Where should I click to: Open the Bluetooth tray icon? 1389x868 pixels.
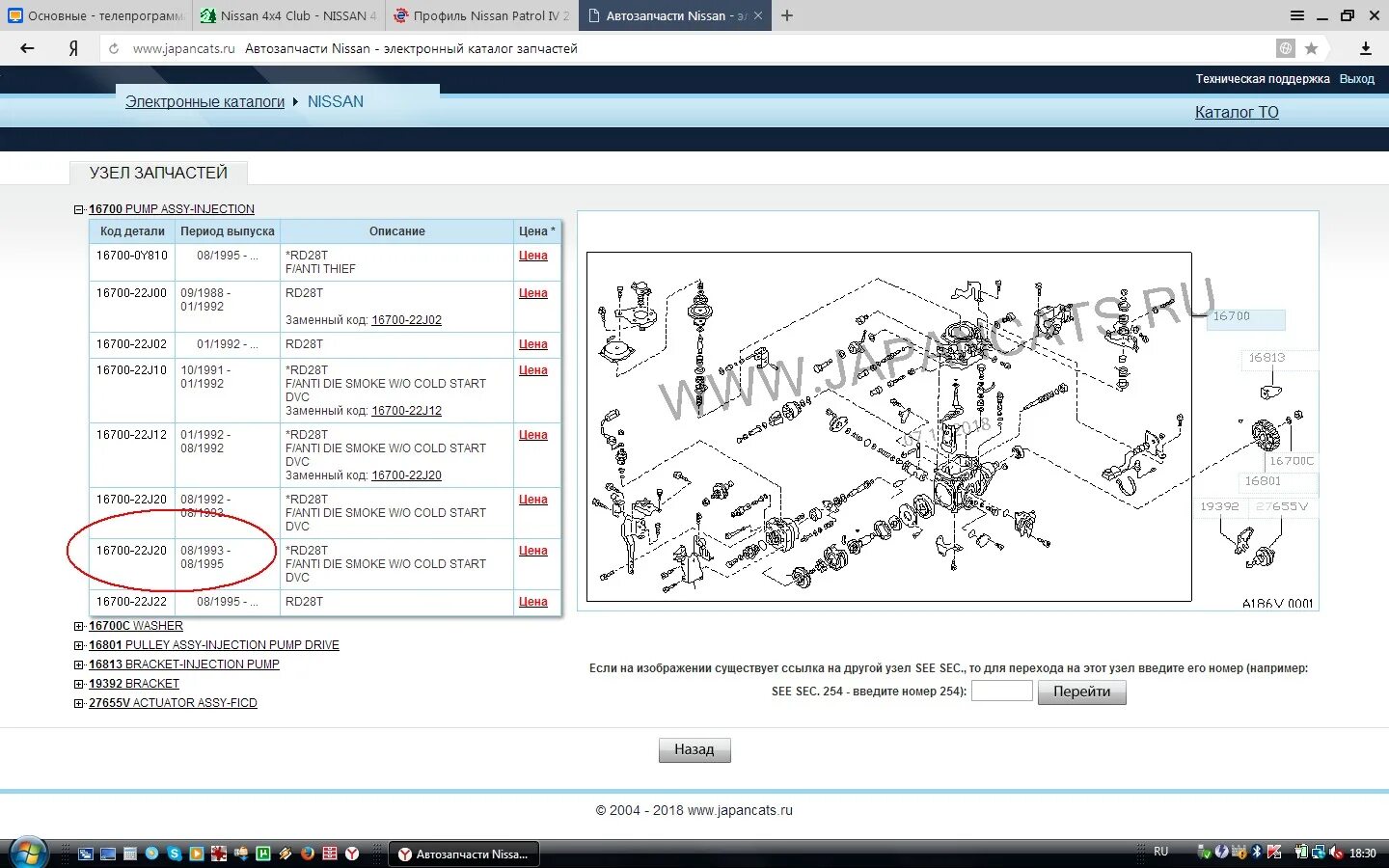click(x=1257, y=852)
